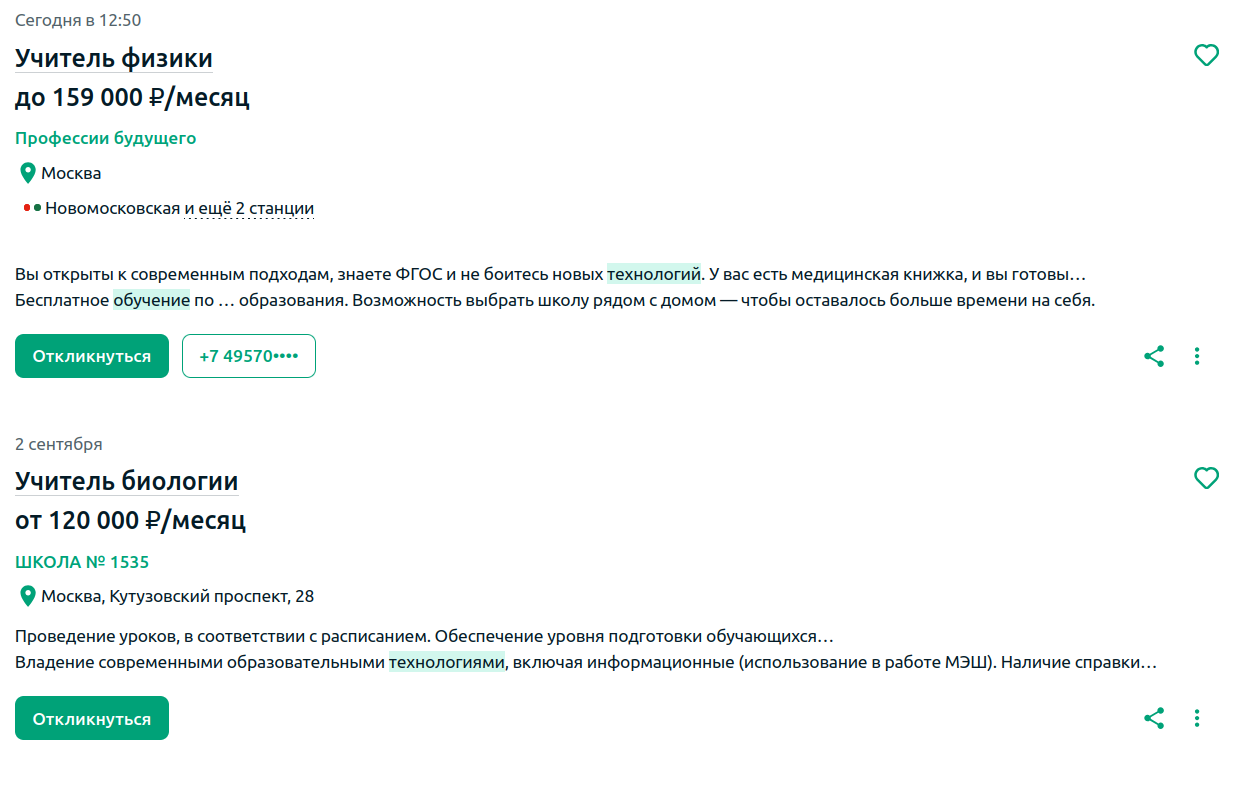The image size is (1236, 789).
Task: Click Откликнуться for the physics teacher job
Action: (92, 356)
